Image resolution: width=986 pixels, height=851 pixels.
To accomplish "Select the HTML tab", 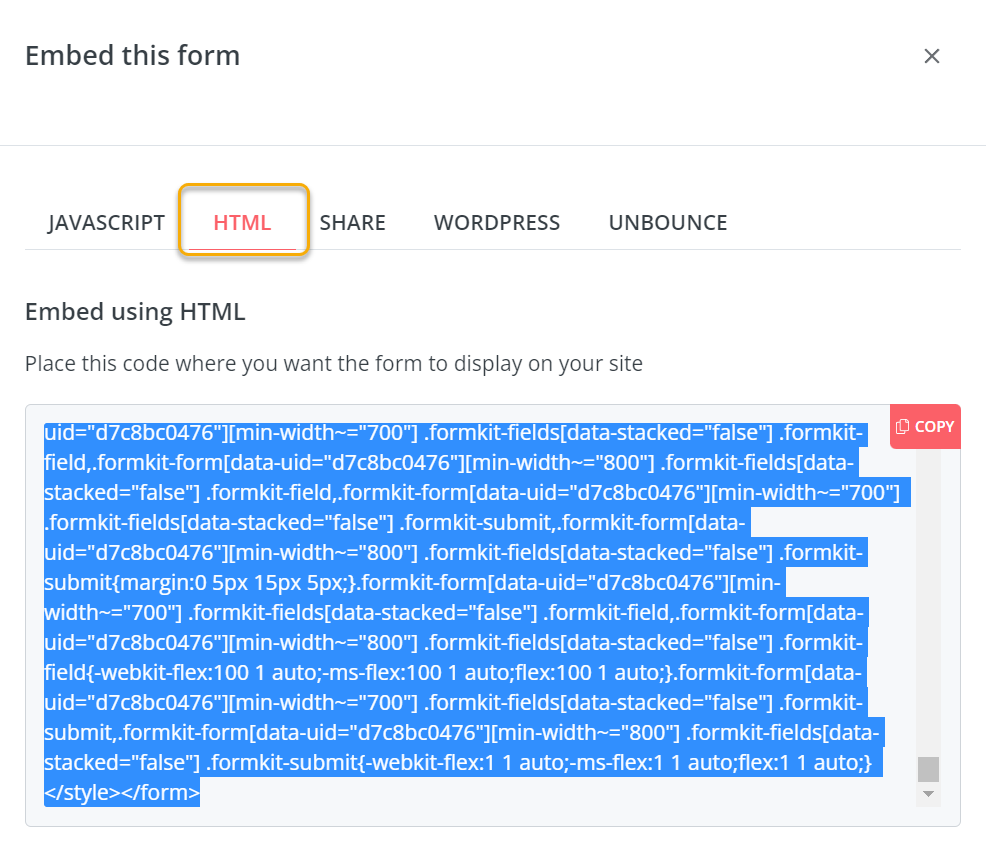I will point(242,222).
